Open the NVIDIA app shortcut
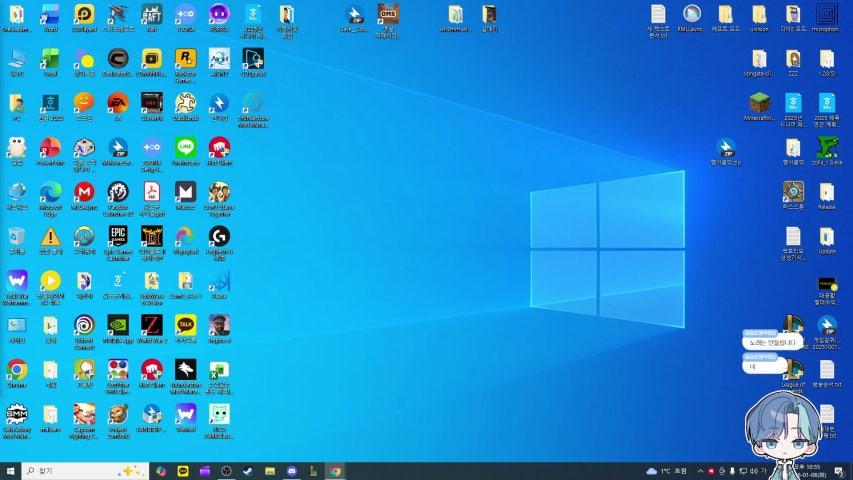853x480 pixels. (118, 325)
